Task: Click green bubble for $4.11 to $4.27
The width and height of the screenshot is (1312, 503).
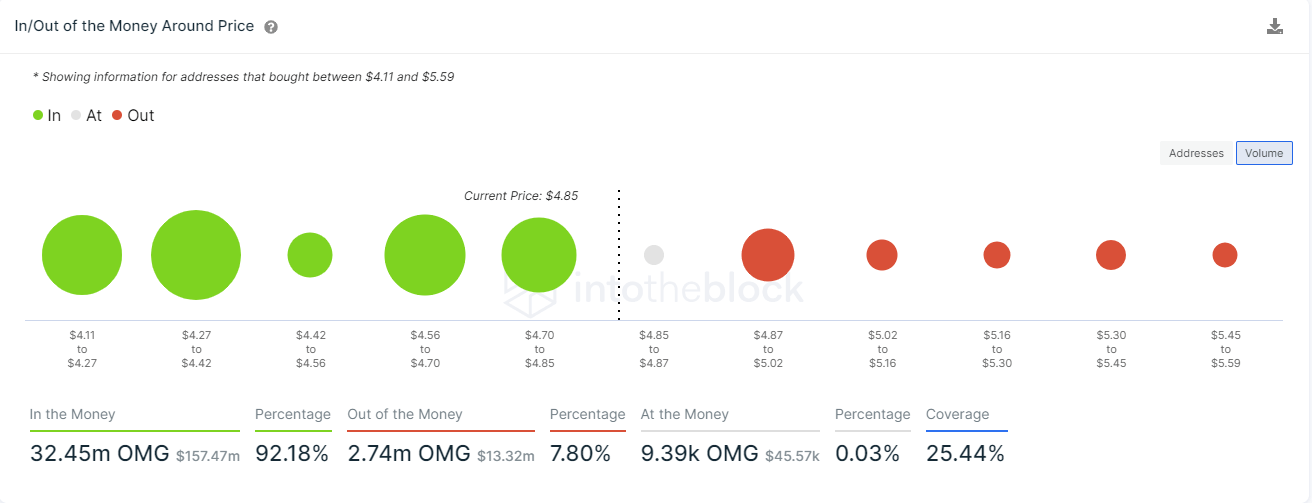Action: tap(82, 255)
